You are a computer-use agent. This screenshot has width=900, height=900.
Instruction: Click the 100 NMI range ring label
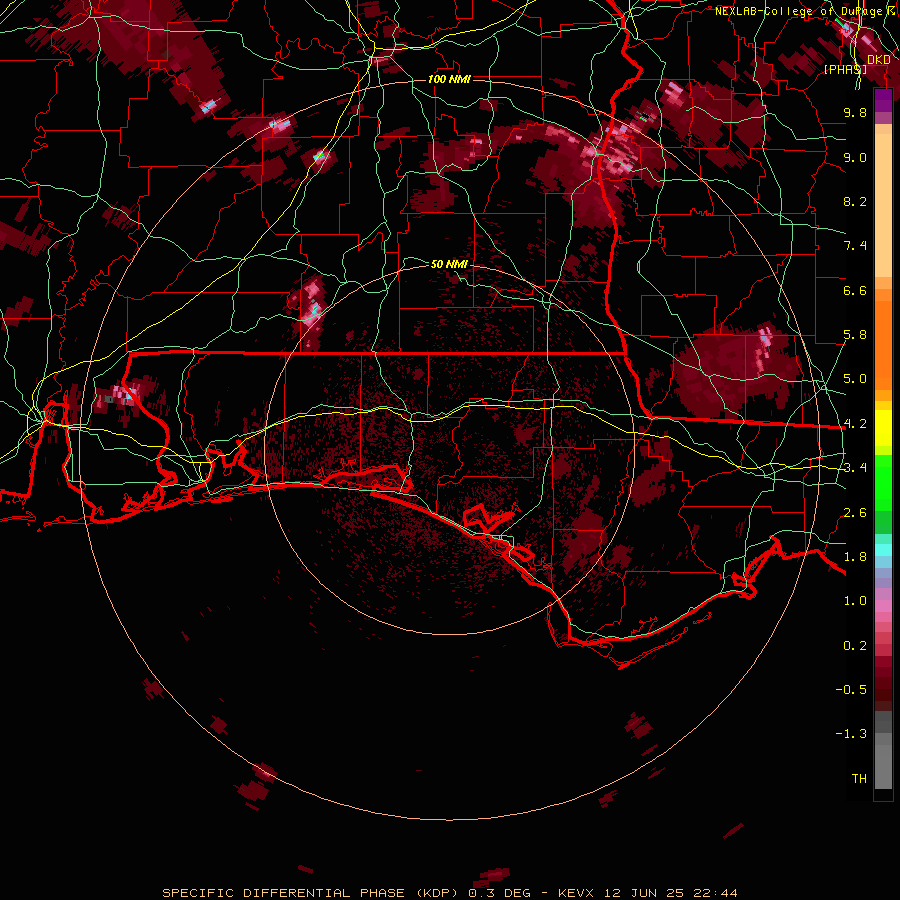[x=449, y=79]
